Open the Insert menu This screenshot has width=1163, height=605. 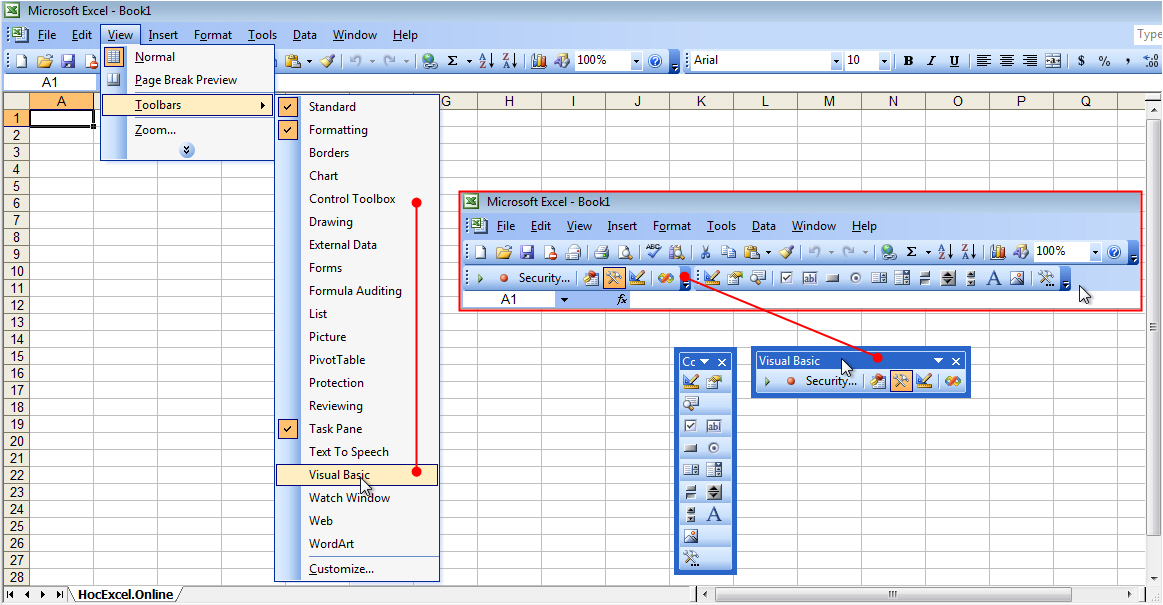point(163,34)
